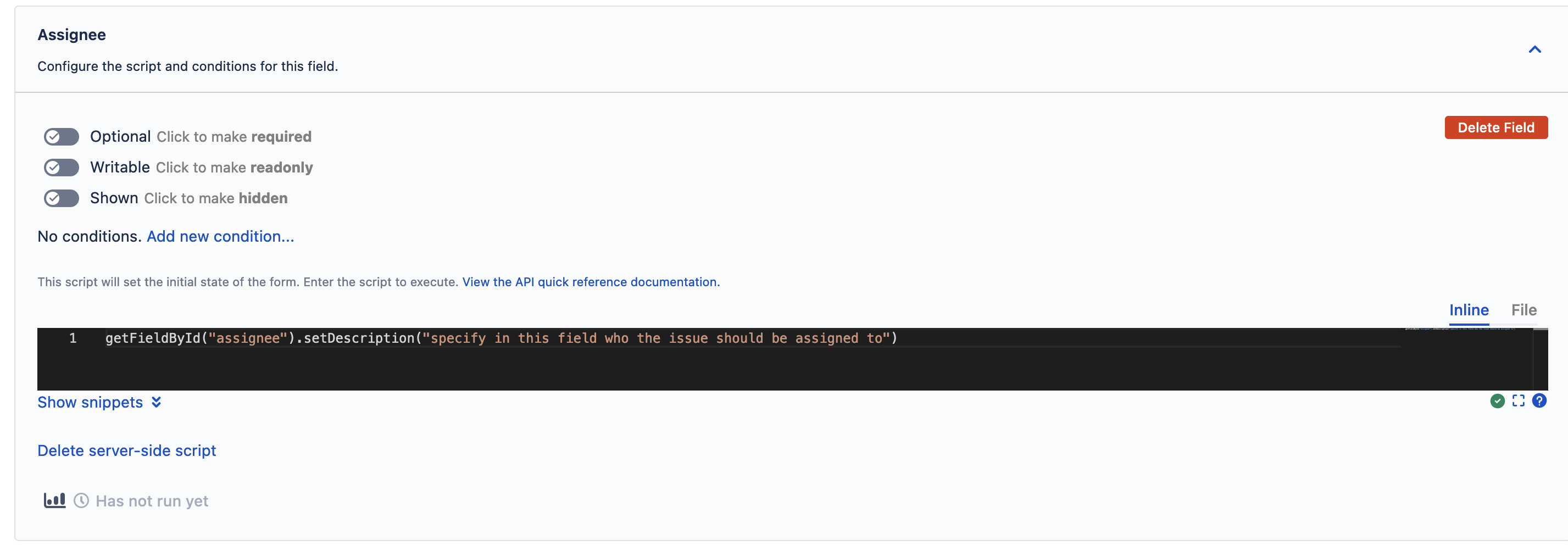
Task: Click Add new condition link
Action: point(220,236)
